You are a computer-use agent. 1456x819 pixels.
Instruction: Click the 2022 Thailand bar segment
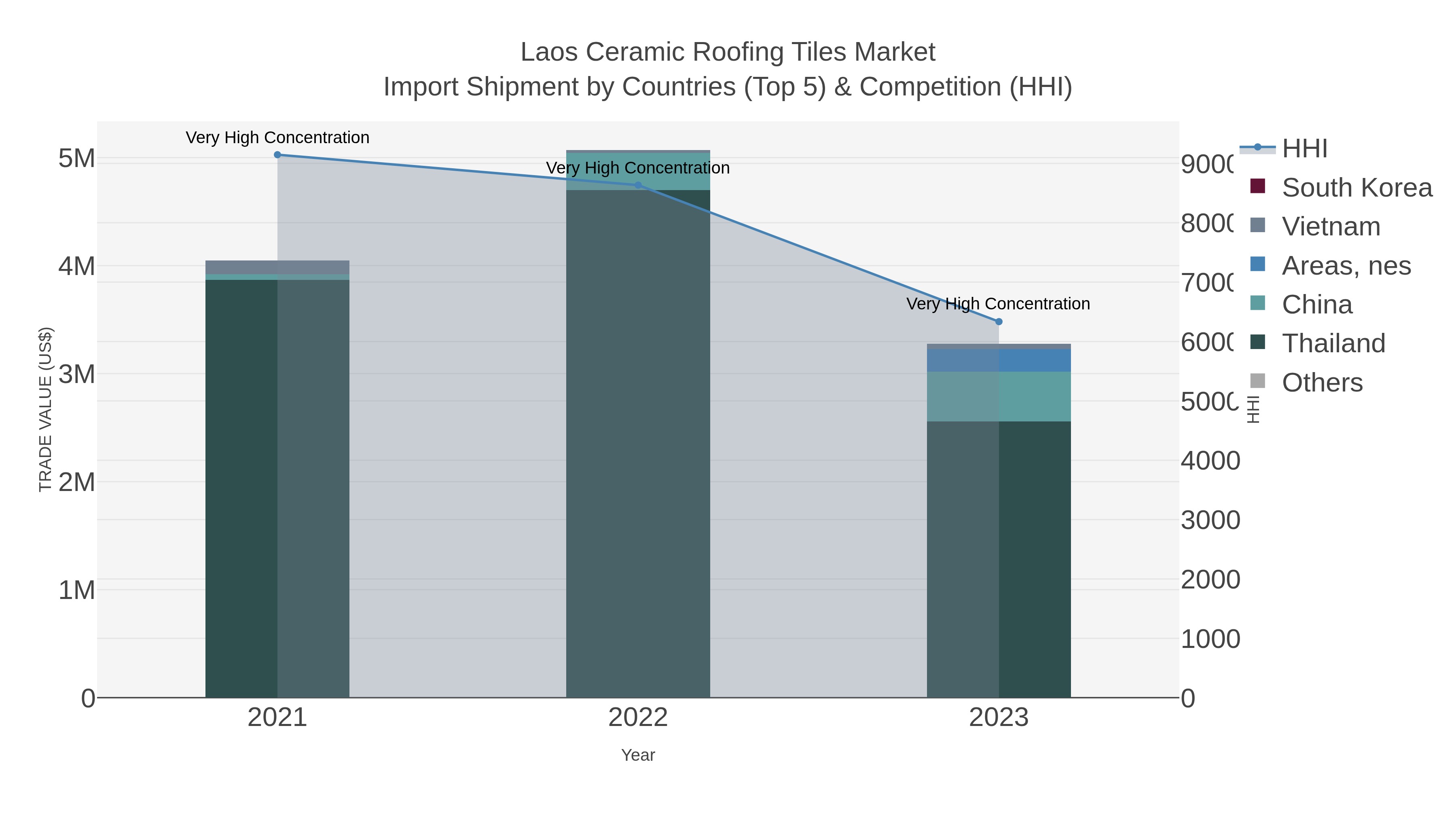(638, 444)
